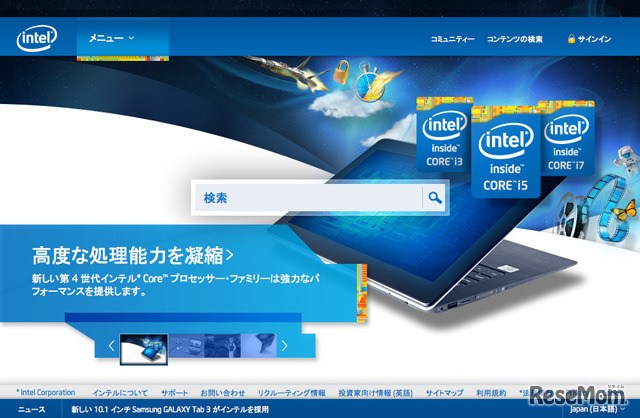Open the 利用規約 footer link
The width and height of the screenshot is (640, 418).
point(491,393)
